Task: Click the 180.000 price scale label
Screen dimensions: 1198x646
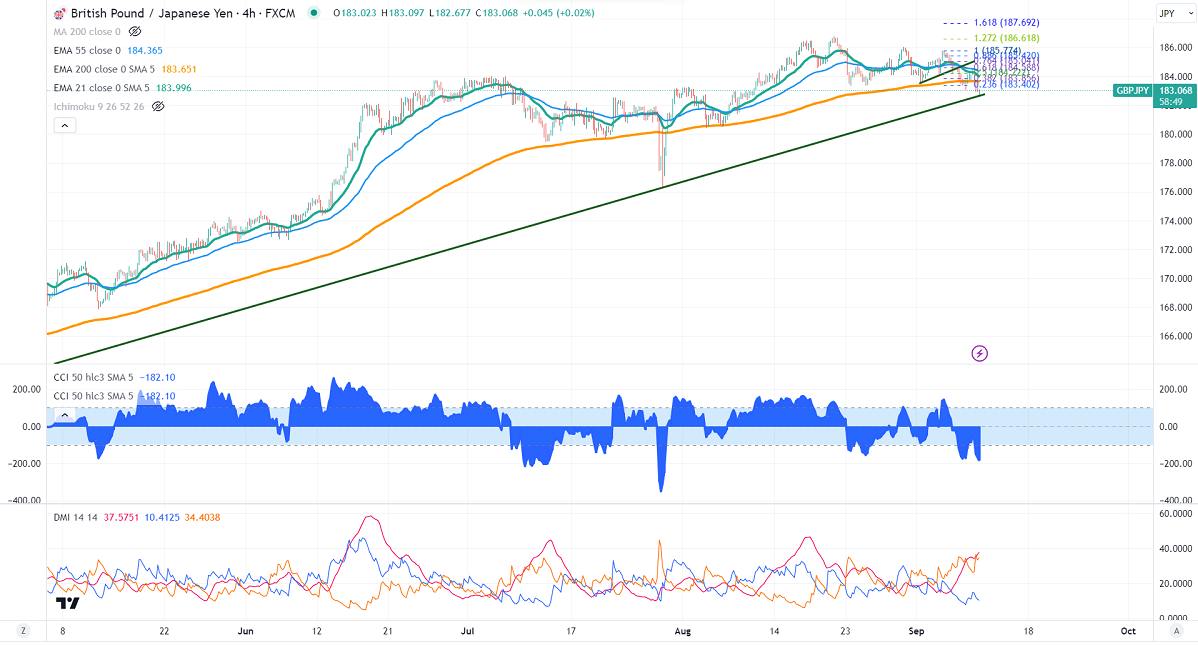Action: 1177,134
